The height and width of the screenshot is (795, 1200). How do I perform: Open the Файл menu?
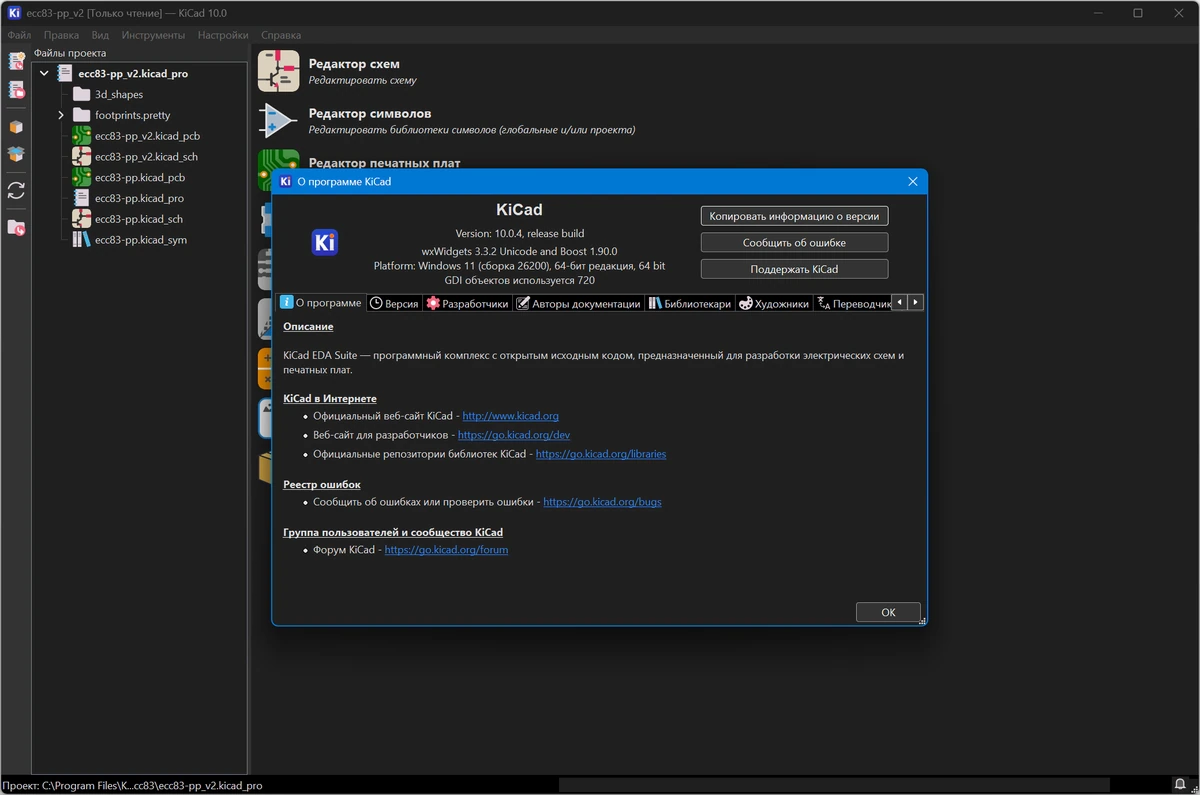(19, 35)
